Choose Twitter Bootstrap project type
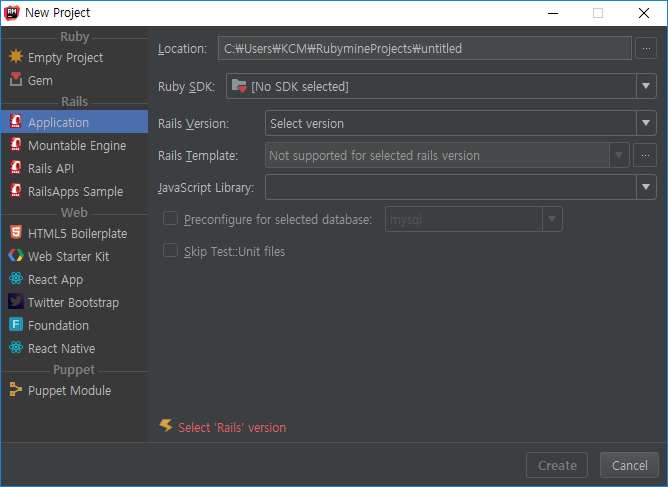The height and width of the screenshot is (487, 668). pyautogui.click(x=75, y=302)
